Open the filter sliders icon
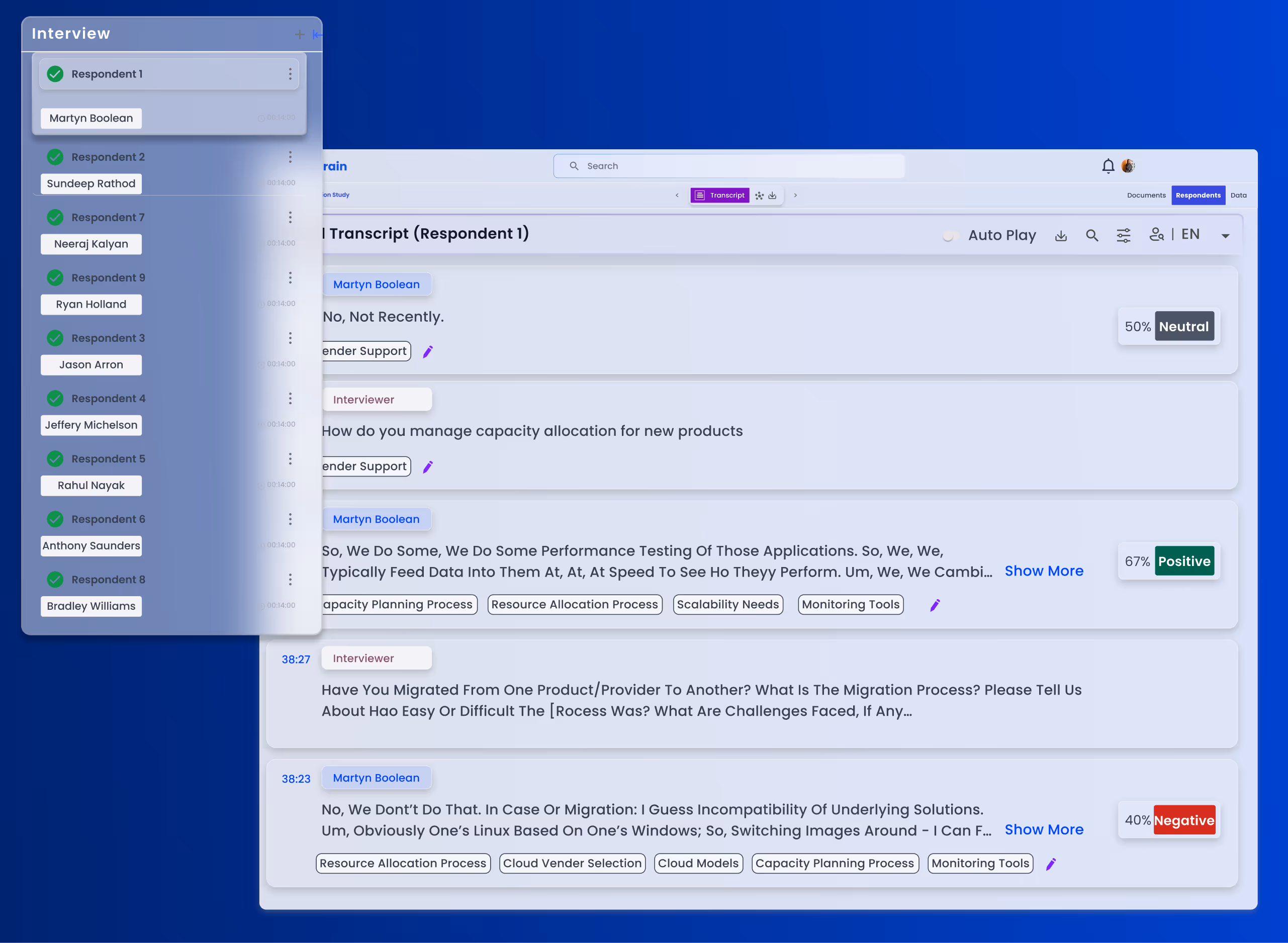Image resolution: width=1288 pixels, height=943 pixels. [x=1123, y=236]
